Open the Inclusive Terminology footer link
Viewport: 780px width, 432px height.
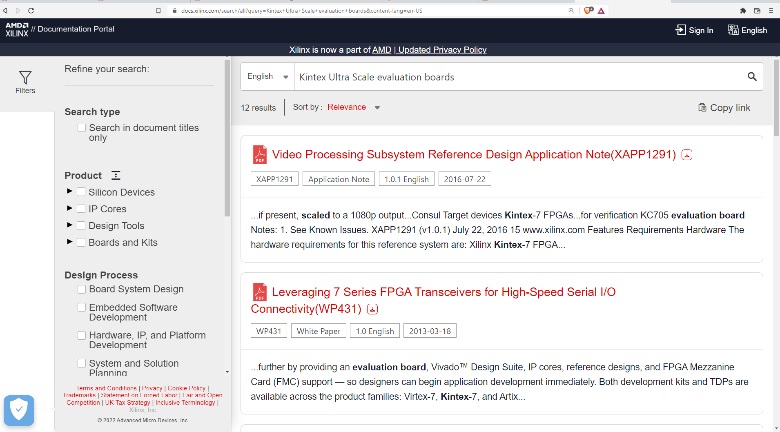pyautogui.click(x=185, y=403)
